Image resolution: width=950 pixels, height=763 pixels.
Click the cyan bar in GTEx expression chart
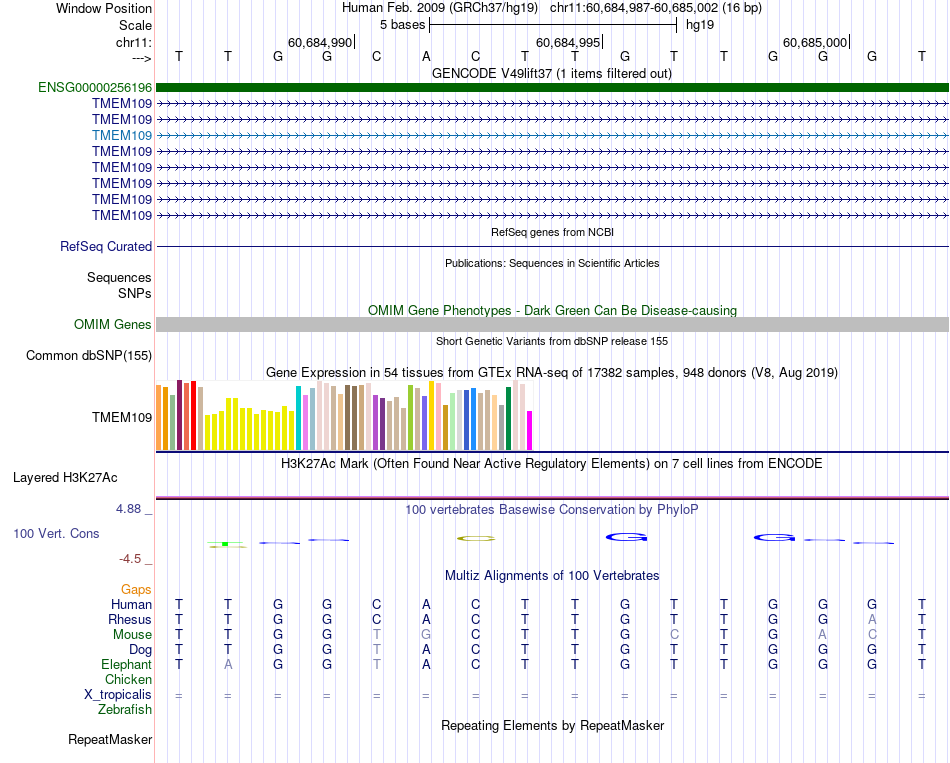click(298, 418)
